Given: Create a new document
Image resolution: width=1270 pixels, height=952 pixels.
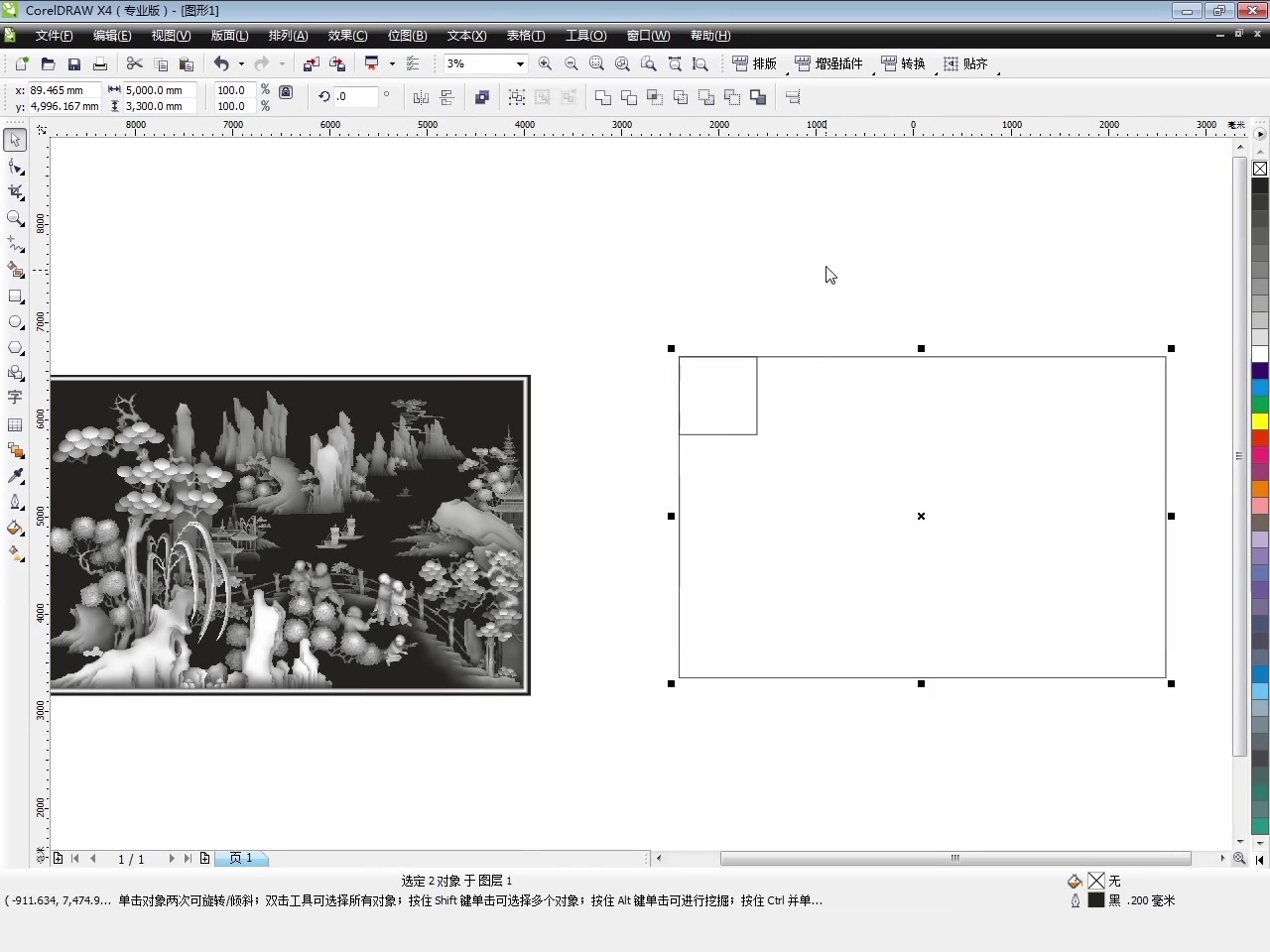Looking at the screenshot, I should tap(22, 63).
